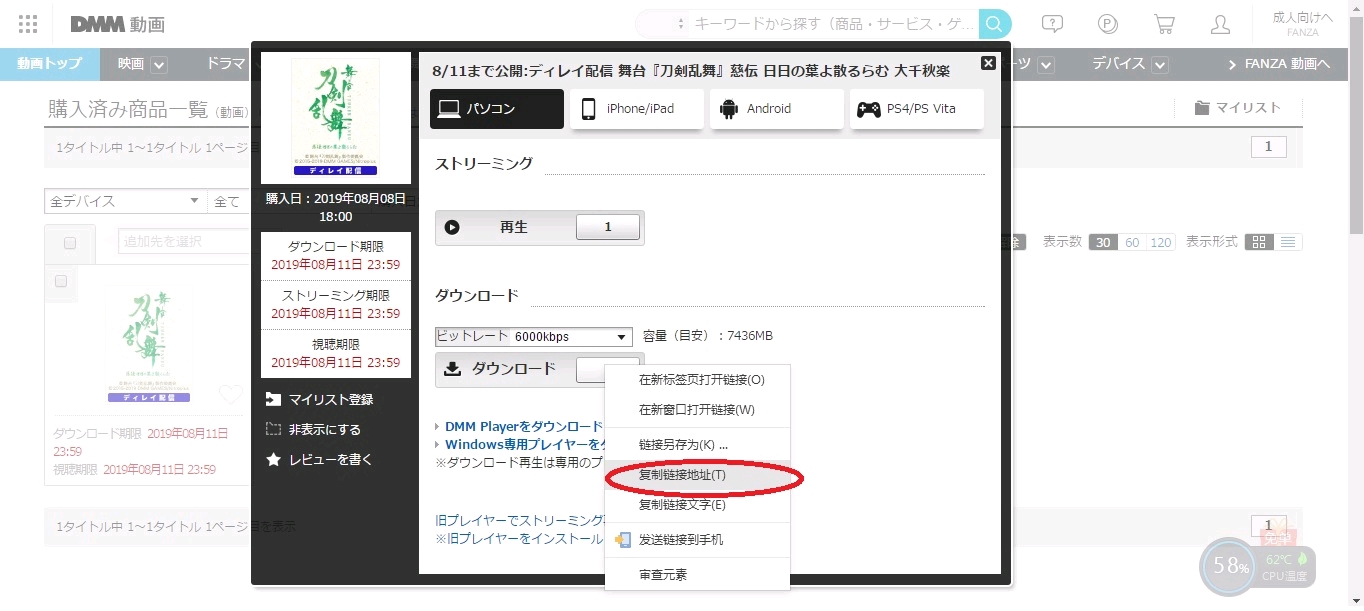
Task: Click the マイリスト登録 icon
Action: (x=273, y=400)
